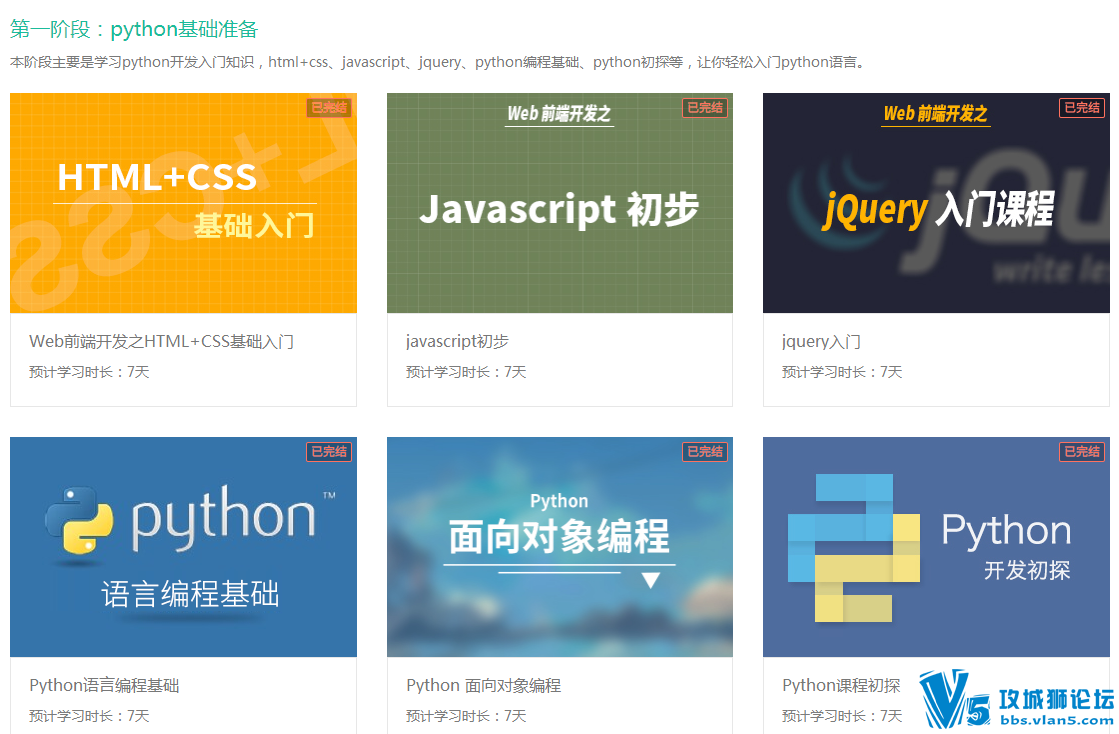
Task: Click 预计学习时长：7天 under jquery入门
Action: pos(842,372)
